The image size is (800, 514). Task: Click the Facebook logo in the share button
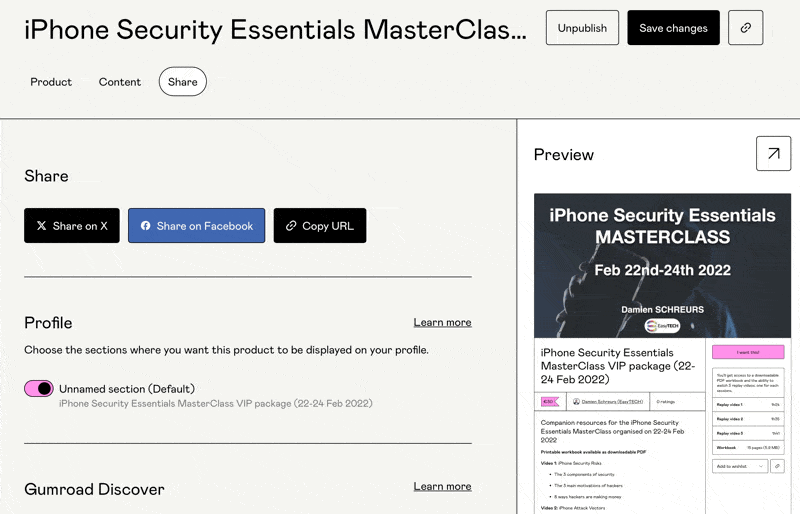pos(145,226)
